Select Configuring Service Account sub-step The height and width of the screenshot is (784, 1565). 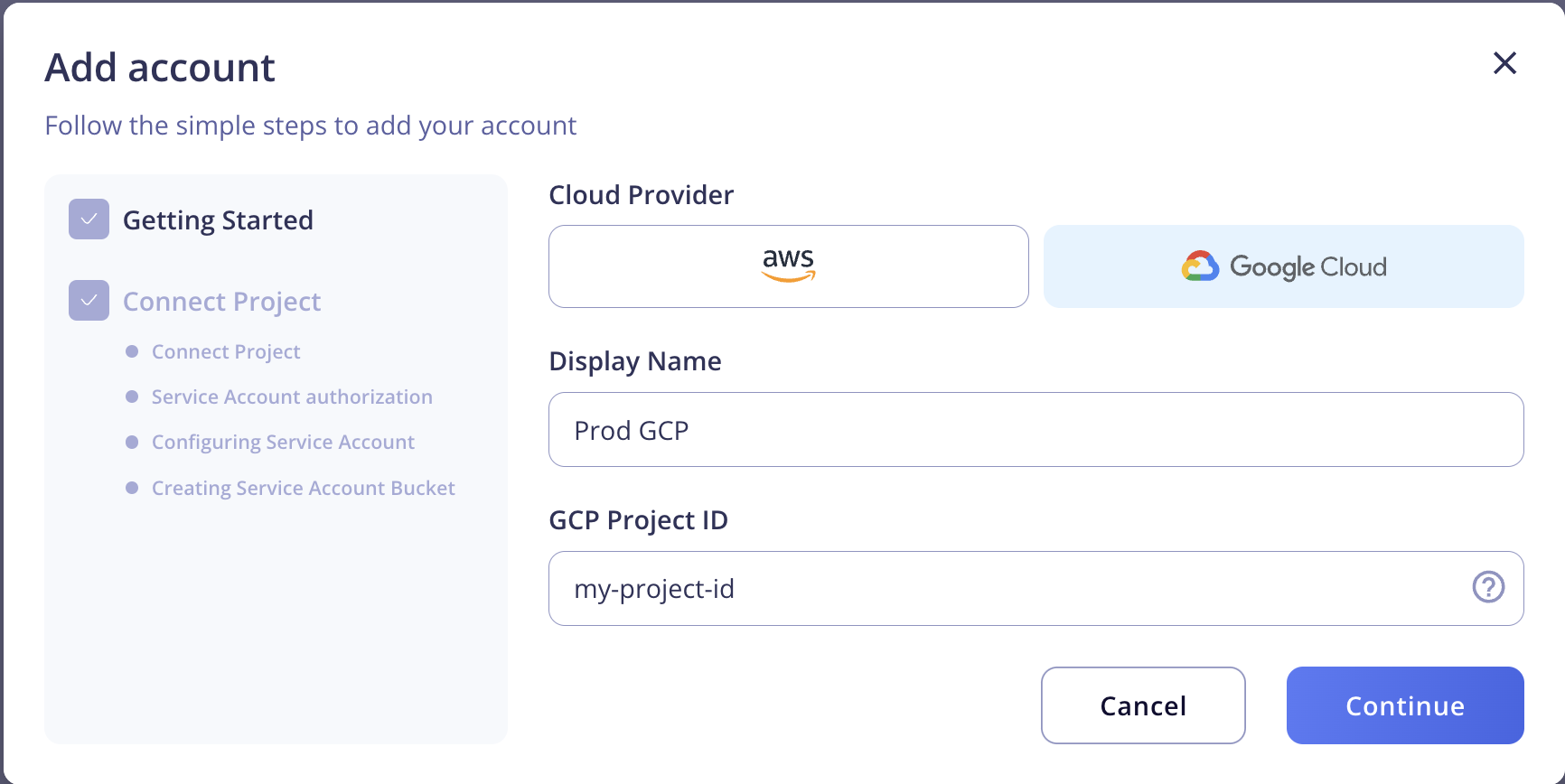pos(283,442)
